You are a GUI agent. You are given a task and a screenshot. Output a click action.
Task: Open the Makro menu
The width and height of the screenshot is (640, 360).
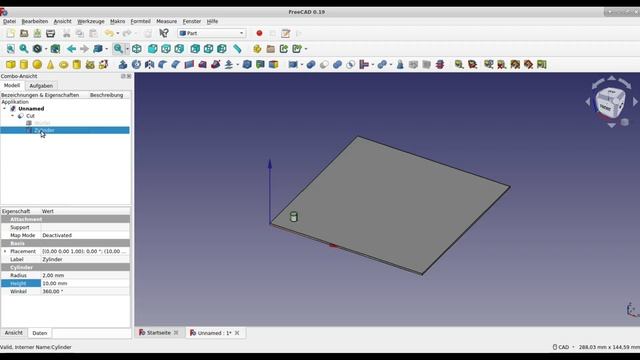click(x=118, y=21)
